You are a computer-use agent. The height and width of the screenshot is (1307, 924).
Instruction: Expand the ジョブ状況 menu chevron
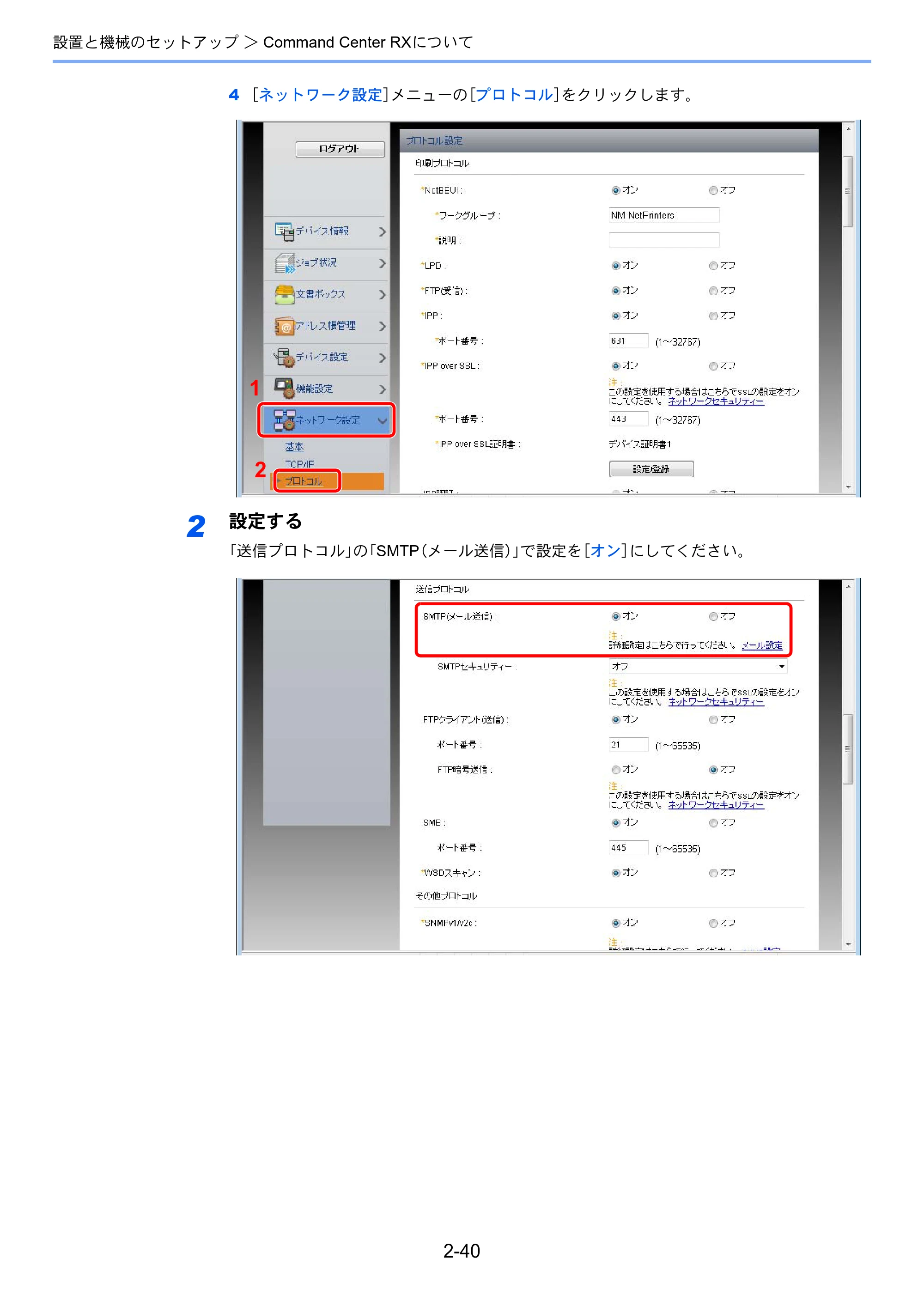pyautogui.click(x=382, y=263)
